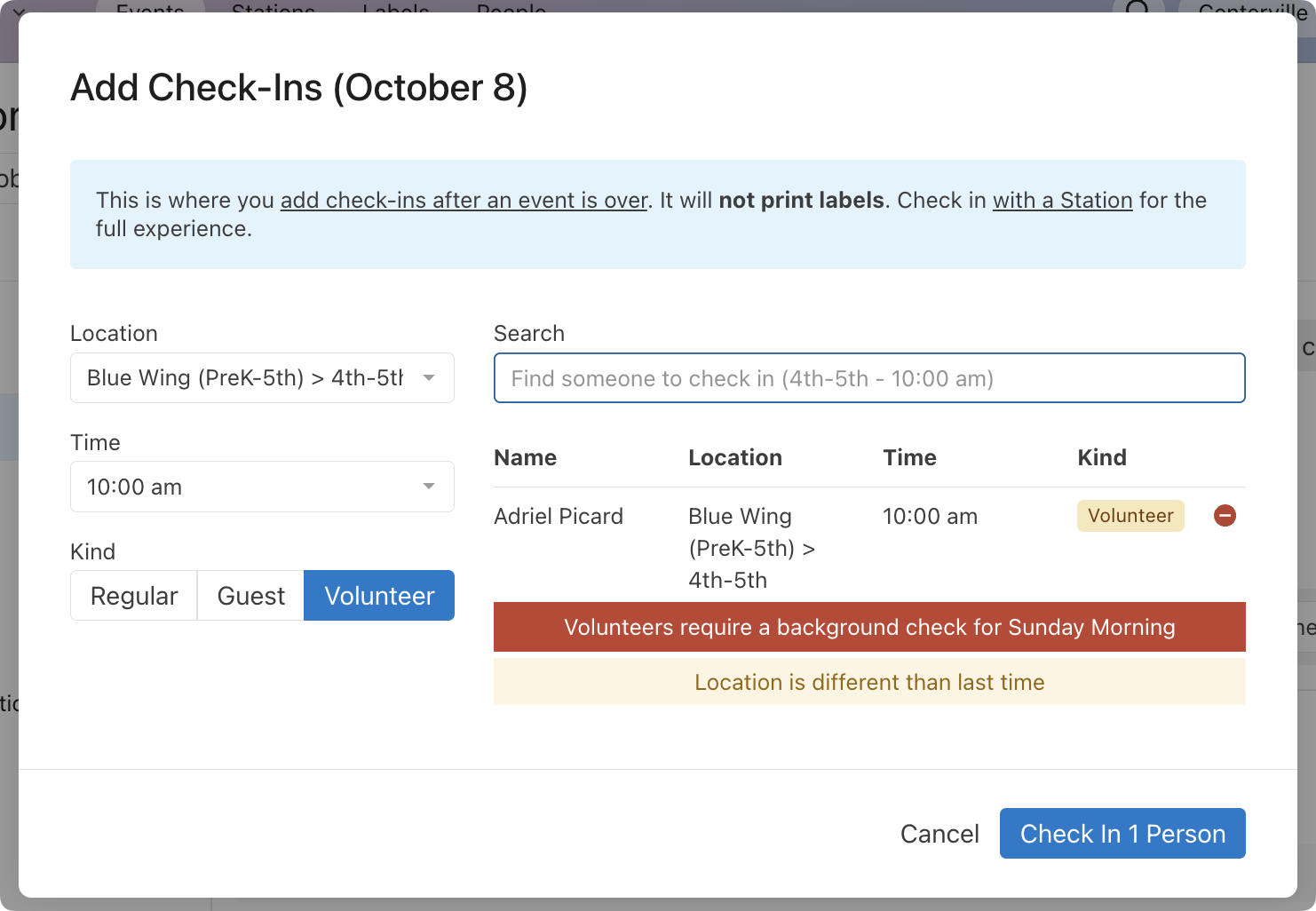Switch to the People tab
Screen dimensions: 1316x911
click(511, 8)
